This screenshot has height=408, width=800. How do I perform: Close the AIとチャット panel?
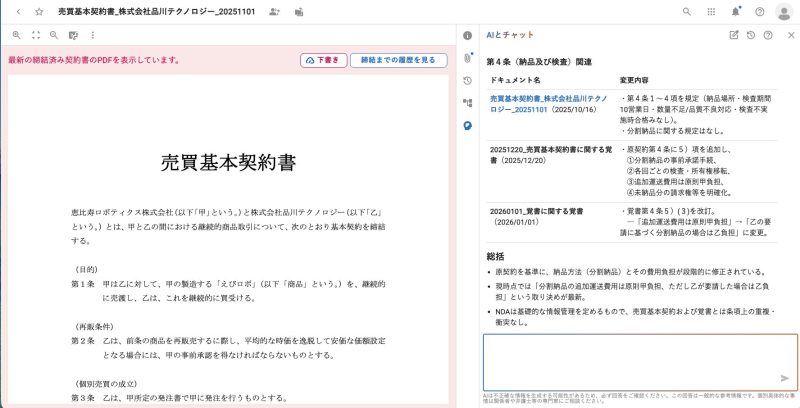click(x=791, y=35)
